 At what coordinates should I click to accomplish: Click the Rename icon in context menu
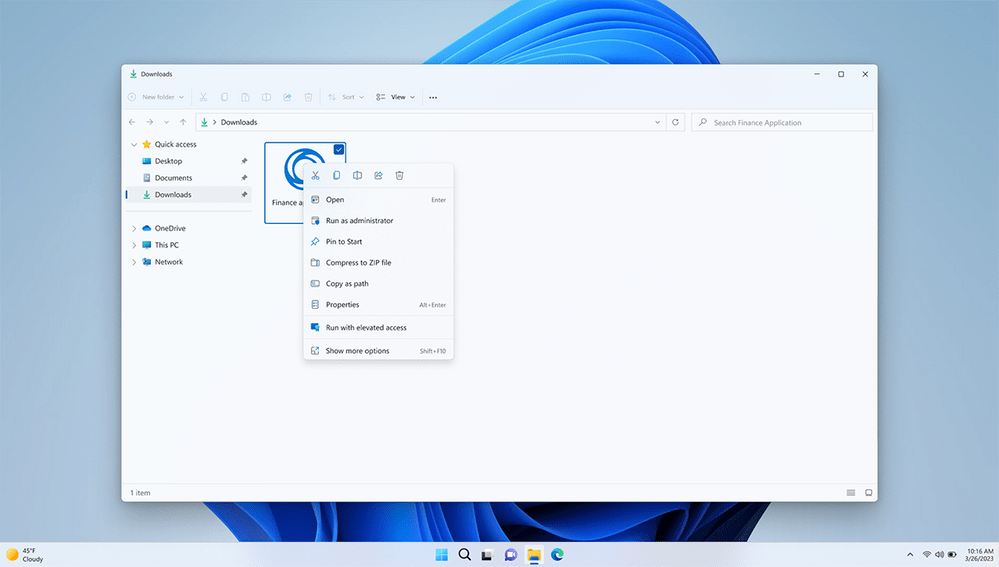pyautogui.click(x=357, y=176)
